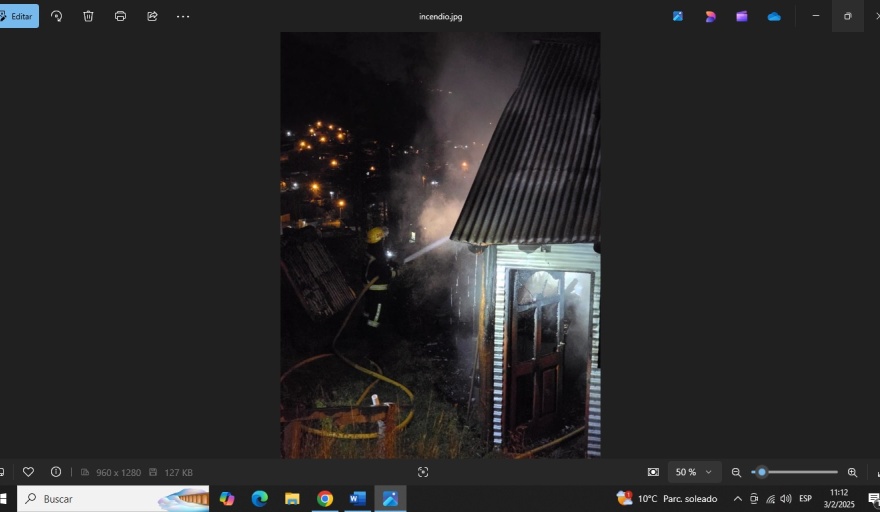
Task: Open the Designer app icon in title bar
Action: pos(710,16)
